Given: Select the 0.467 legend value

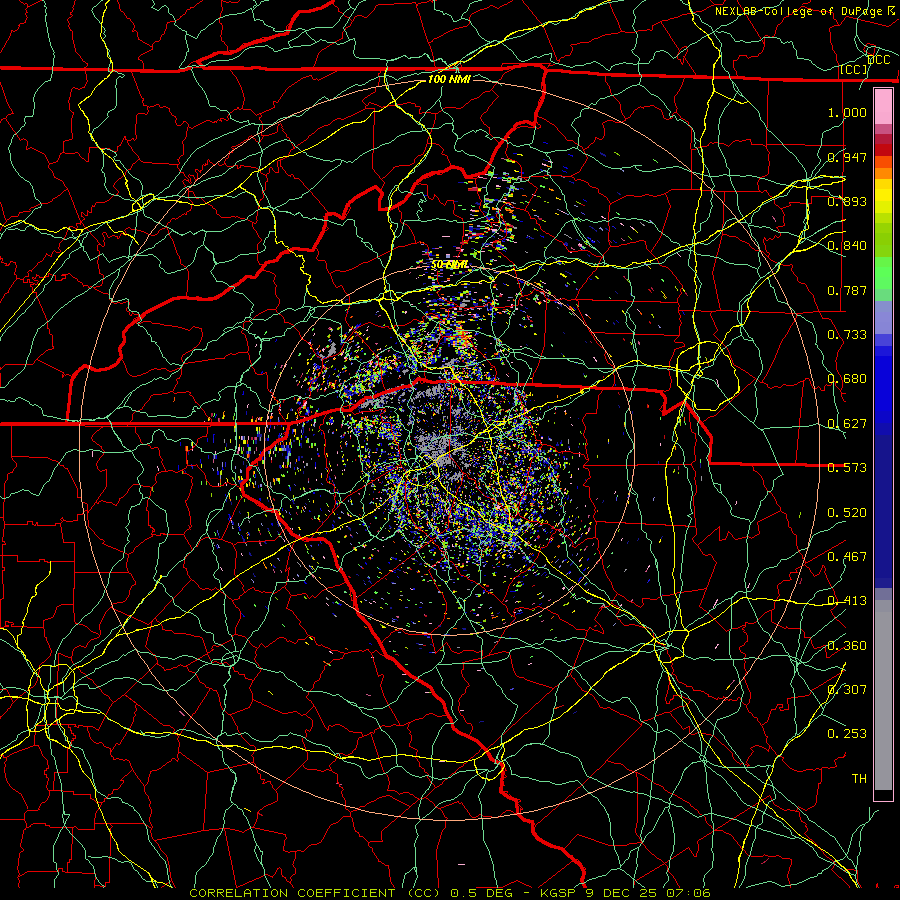Looking at the screenshot, I should (x=847, y=556).
